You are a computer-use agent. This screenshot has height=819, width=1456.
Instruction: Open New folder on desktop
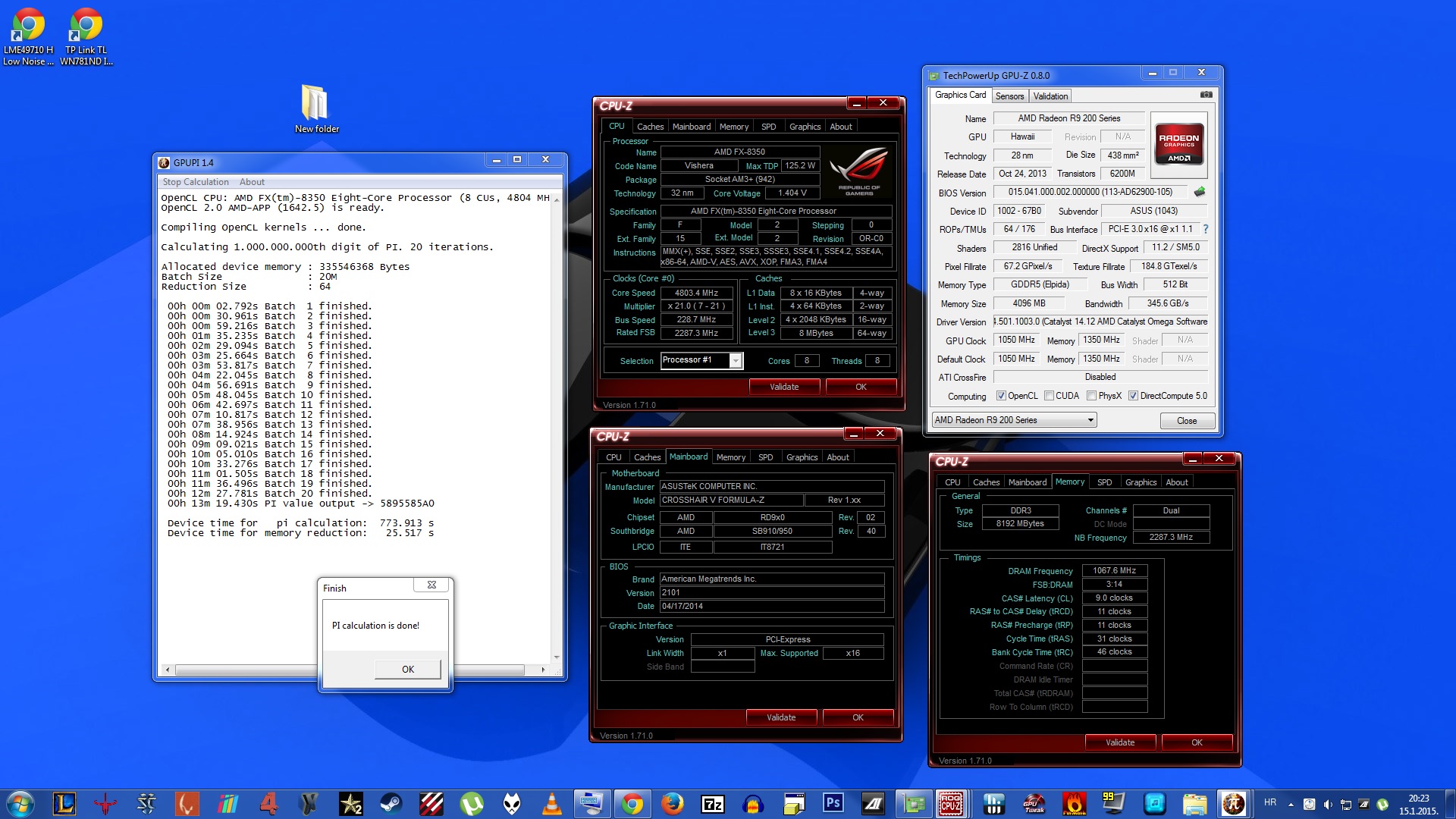(x=316, y=108)
